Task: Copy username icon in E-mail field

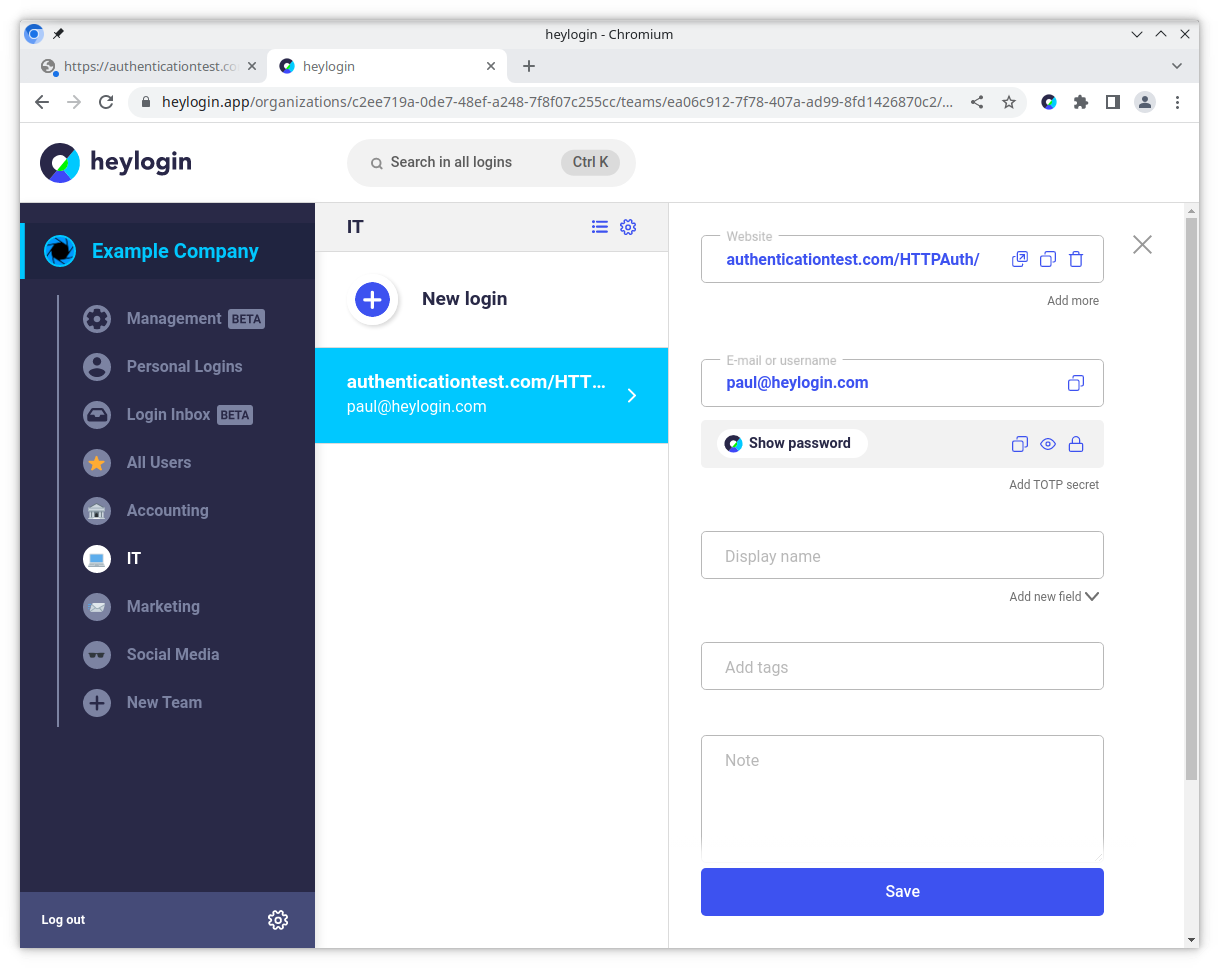Action: [x=1076, y=383]
